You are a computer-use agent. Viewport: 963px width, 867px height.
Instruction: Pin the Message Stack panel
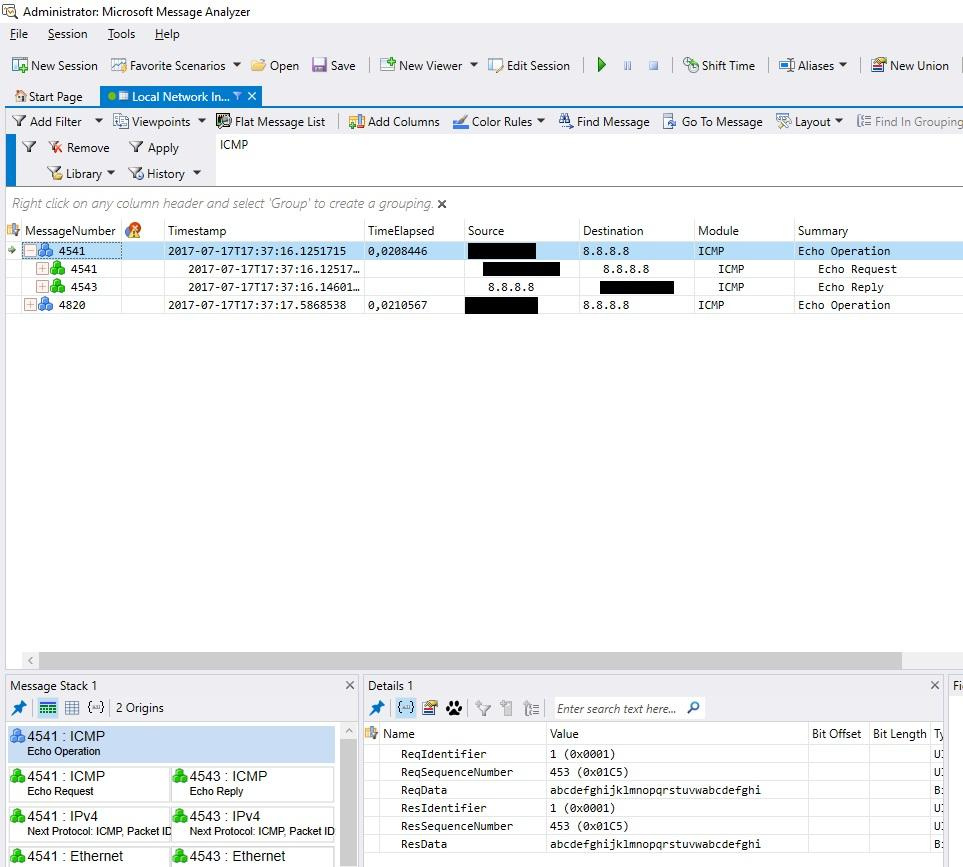click(19, 708)
